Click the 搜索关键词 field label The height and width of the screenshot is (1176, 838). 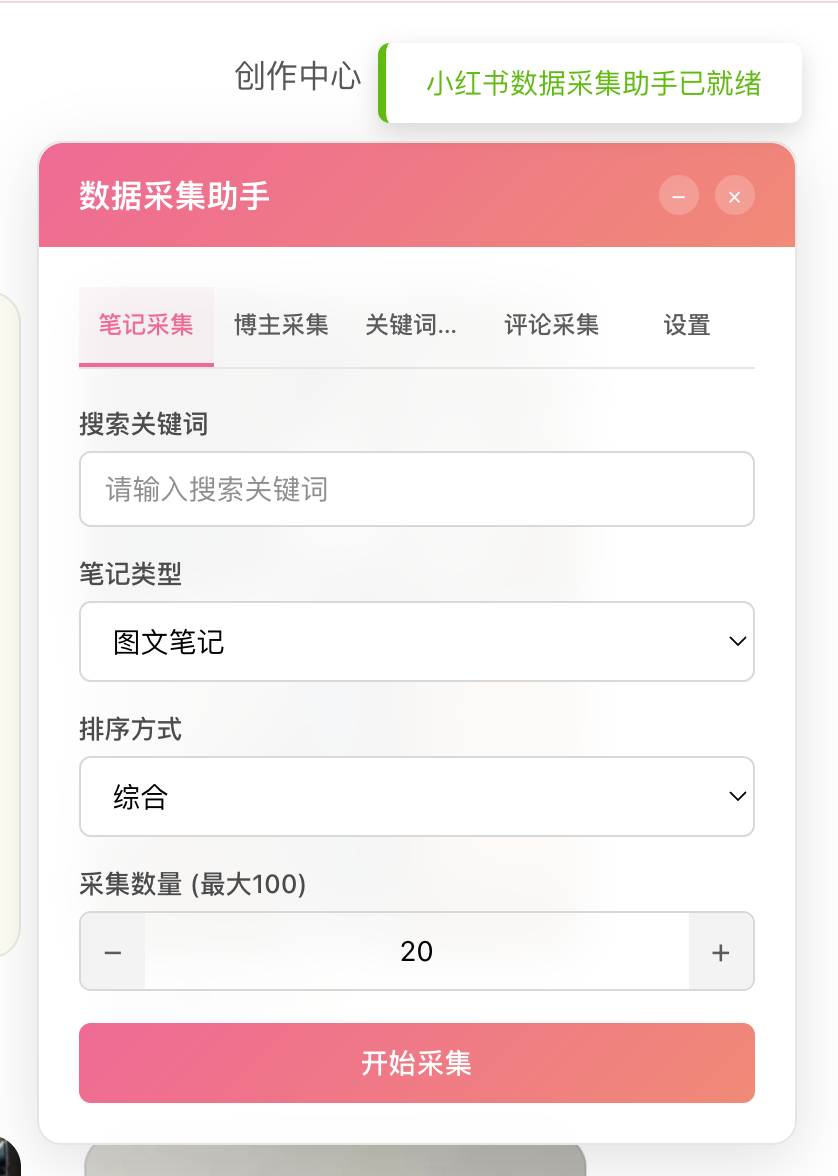[x=143, y=425]
